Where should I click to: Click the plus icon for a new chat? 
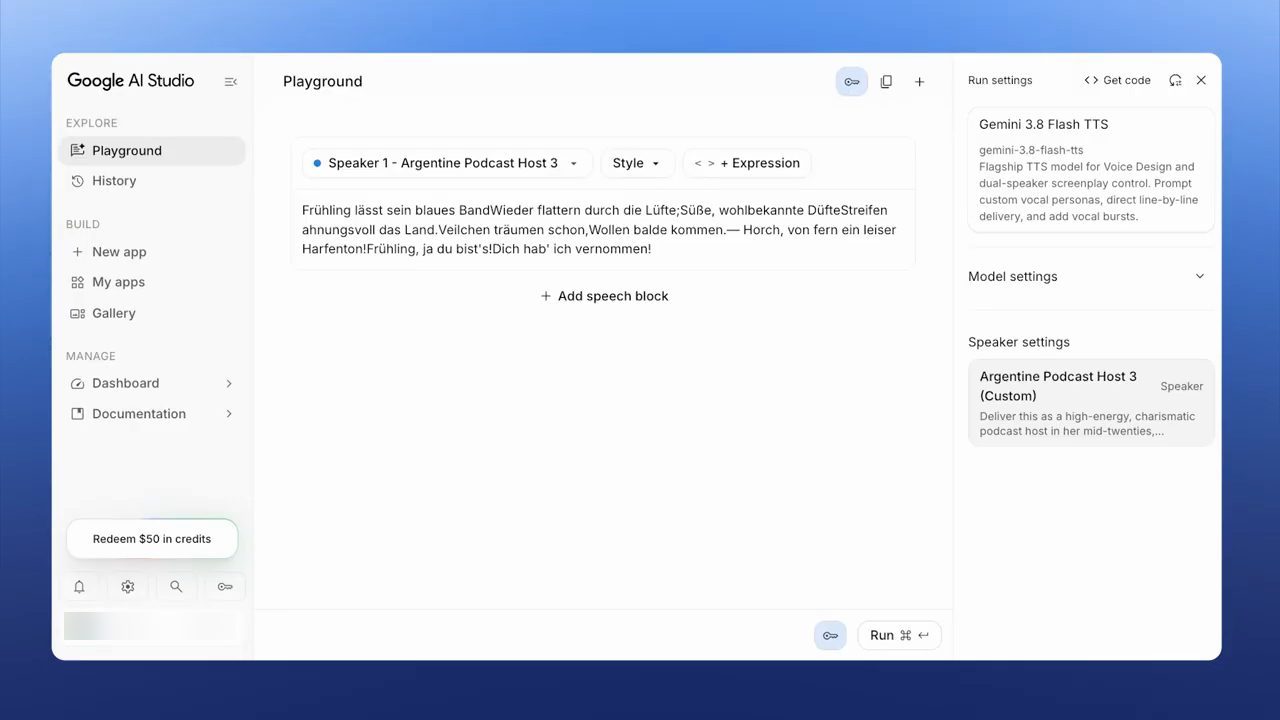coord(920,82)
